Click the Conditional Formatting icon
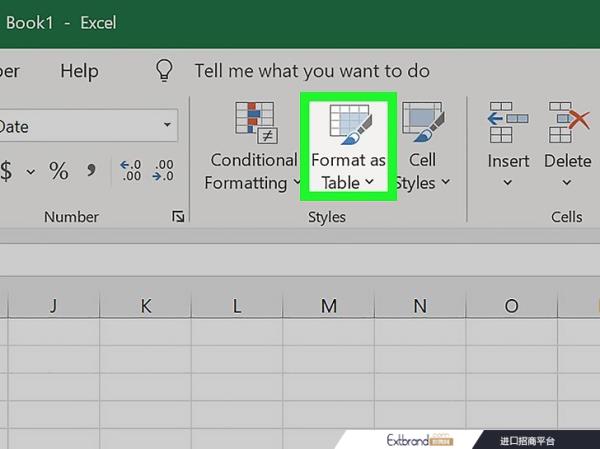600x449 pixels. [254, 123]
